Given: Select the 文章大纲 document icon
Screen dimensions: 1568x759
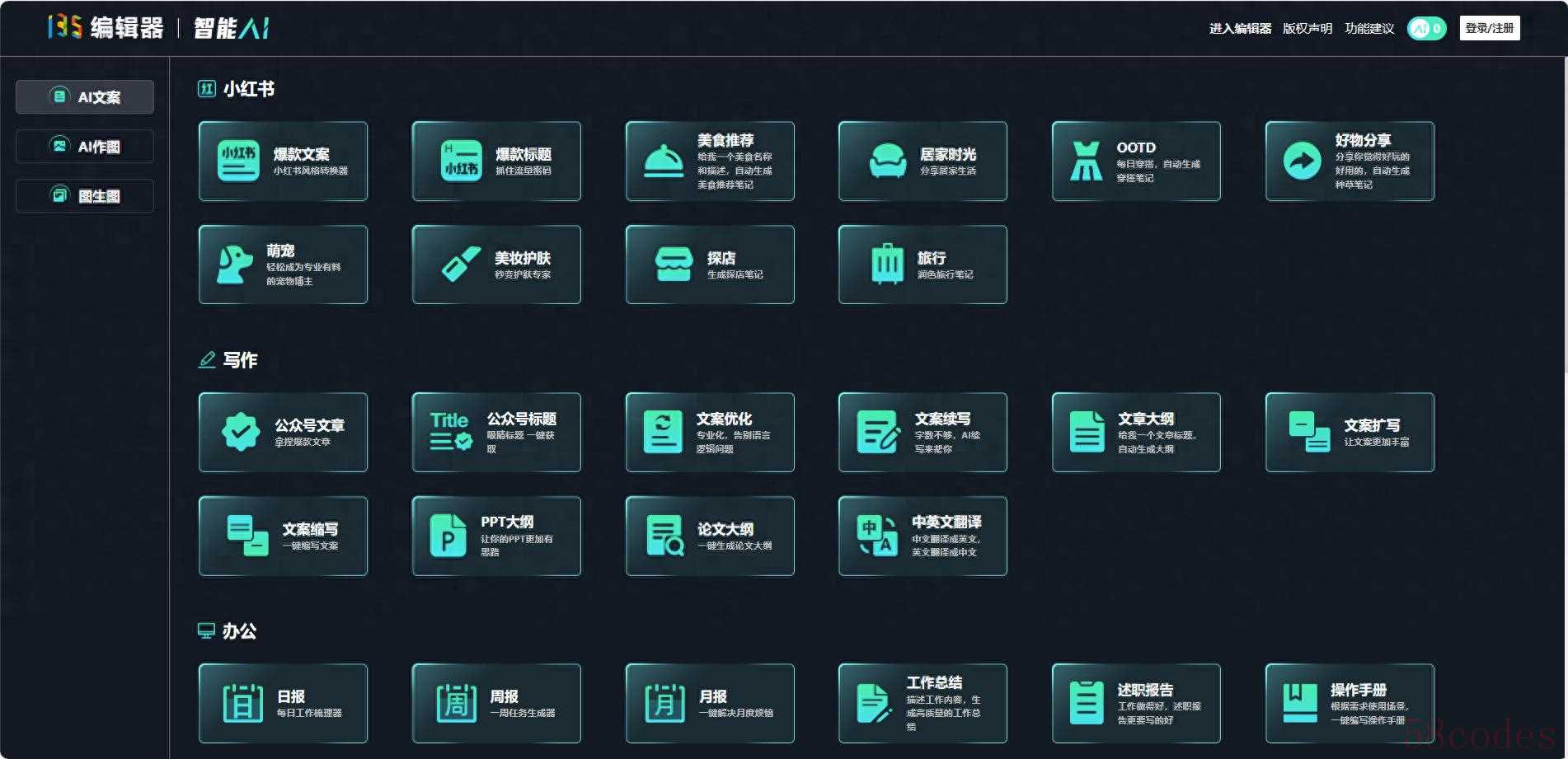Looking at the screenshot, I should pyautogui.click(x=1087, y=432).
